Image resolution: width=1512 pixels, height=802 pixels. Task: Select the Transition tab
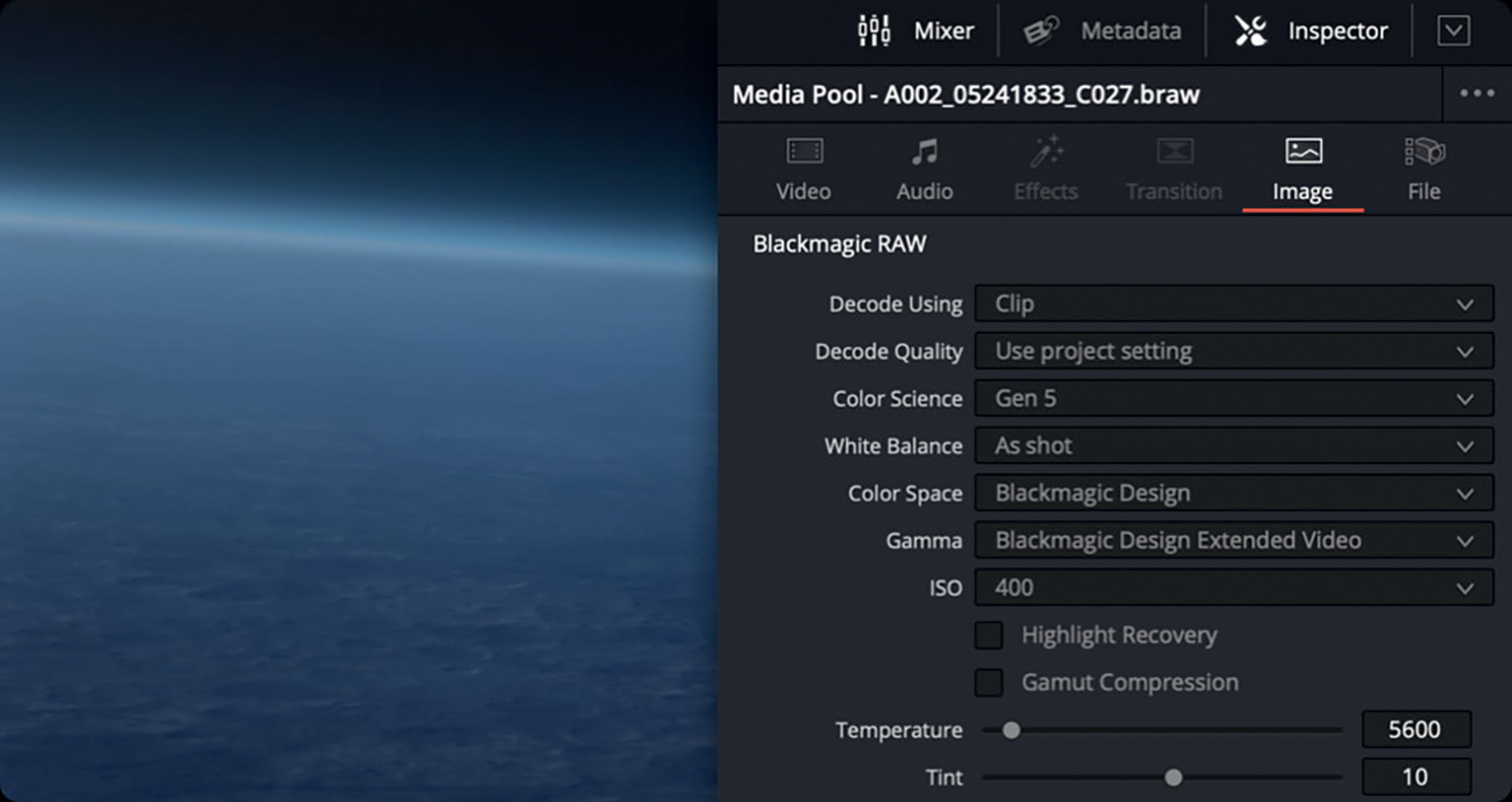(x=1173, y=169)
